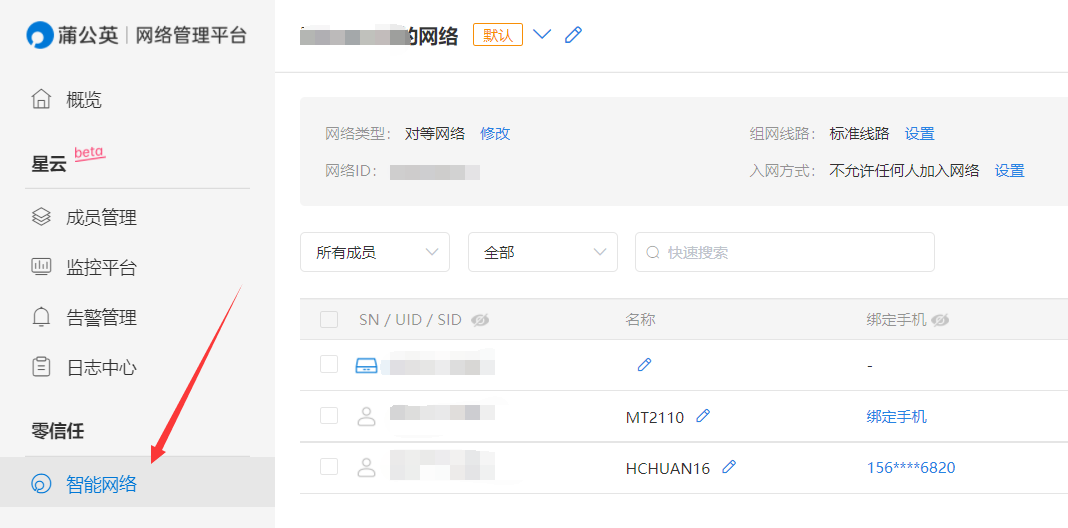
Task: Click 设置 link for 组网线路
Action: [x=920, y=134]
